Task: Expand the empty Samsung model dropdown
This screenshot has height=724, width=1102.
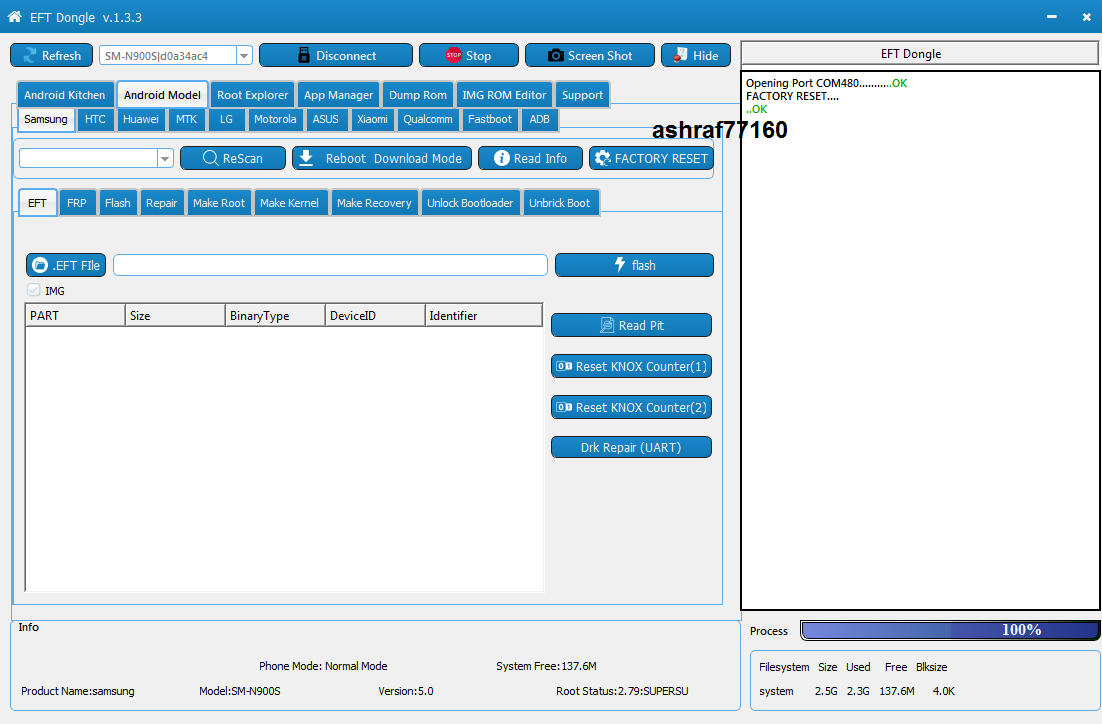Action: [165, 158]
